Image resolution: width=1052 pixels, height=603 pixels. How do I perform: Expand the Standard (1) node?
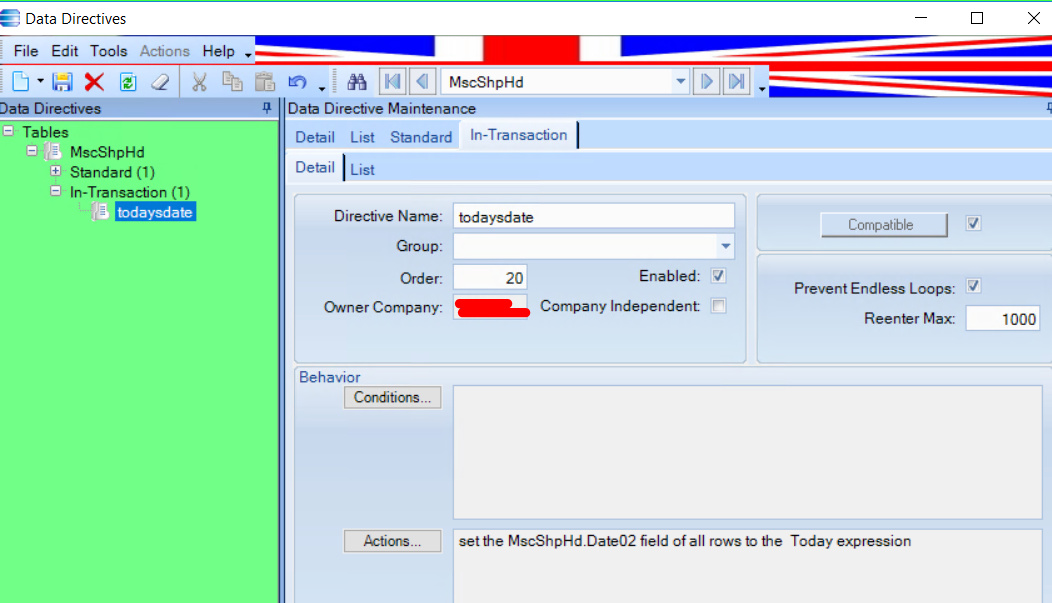coord(56,171)
